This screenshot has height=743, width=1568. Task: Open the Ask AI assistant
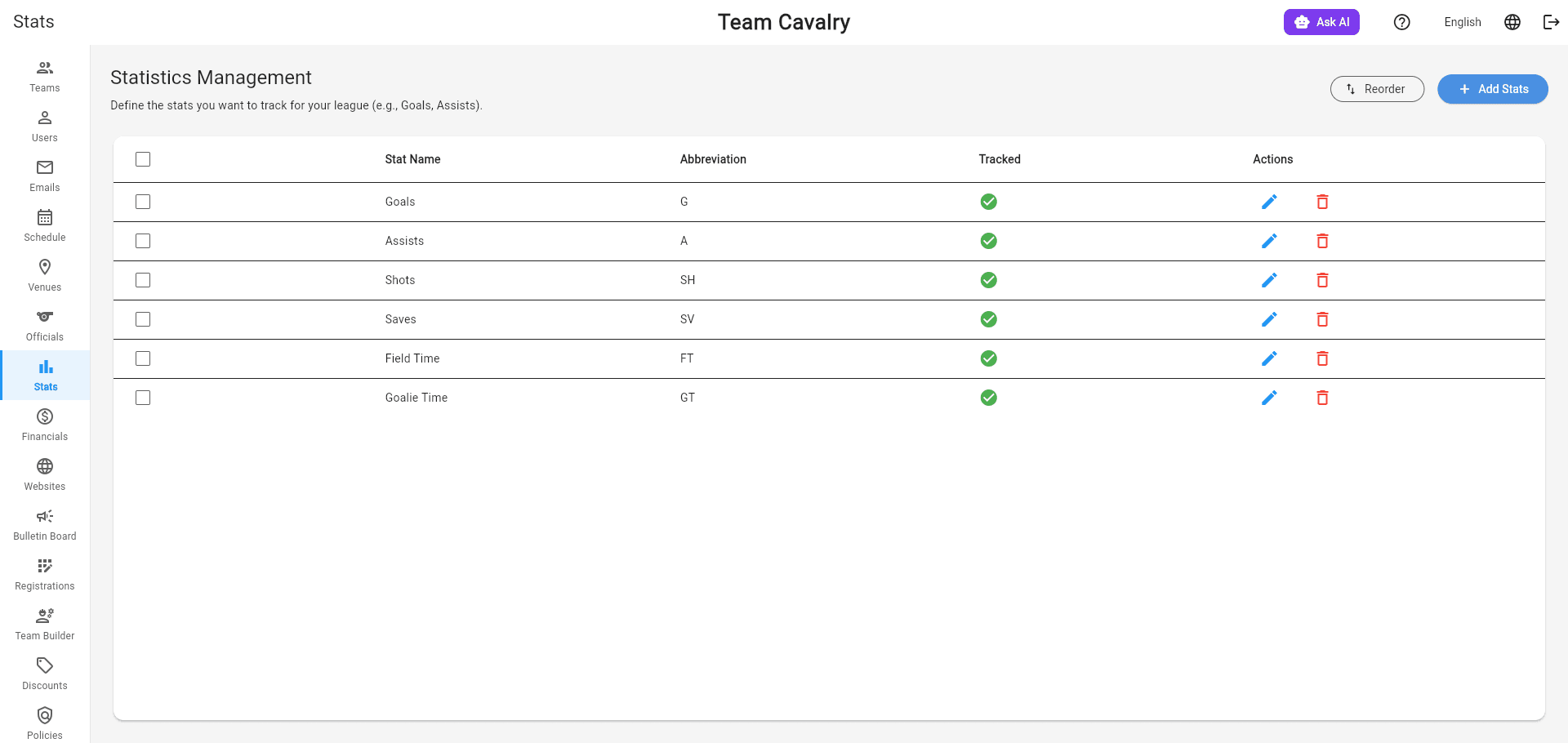pyautogui.click(x=1321, y=22)
